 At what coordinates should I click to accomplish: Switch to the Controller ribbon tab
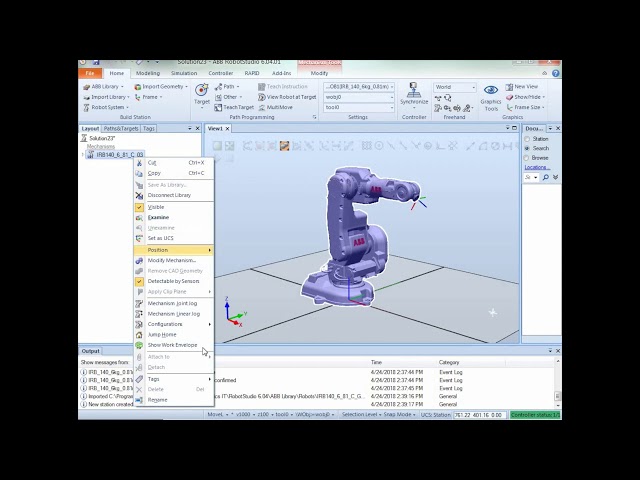click(221, 73)
